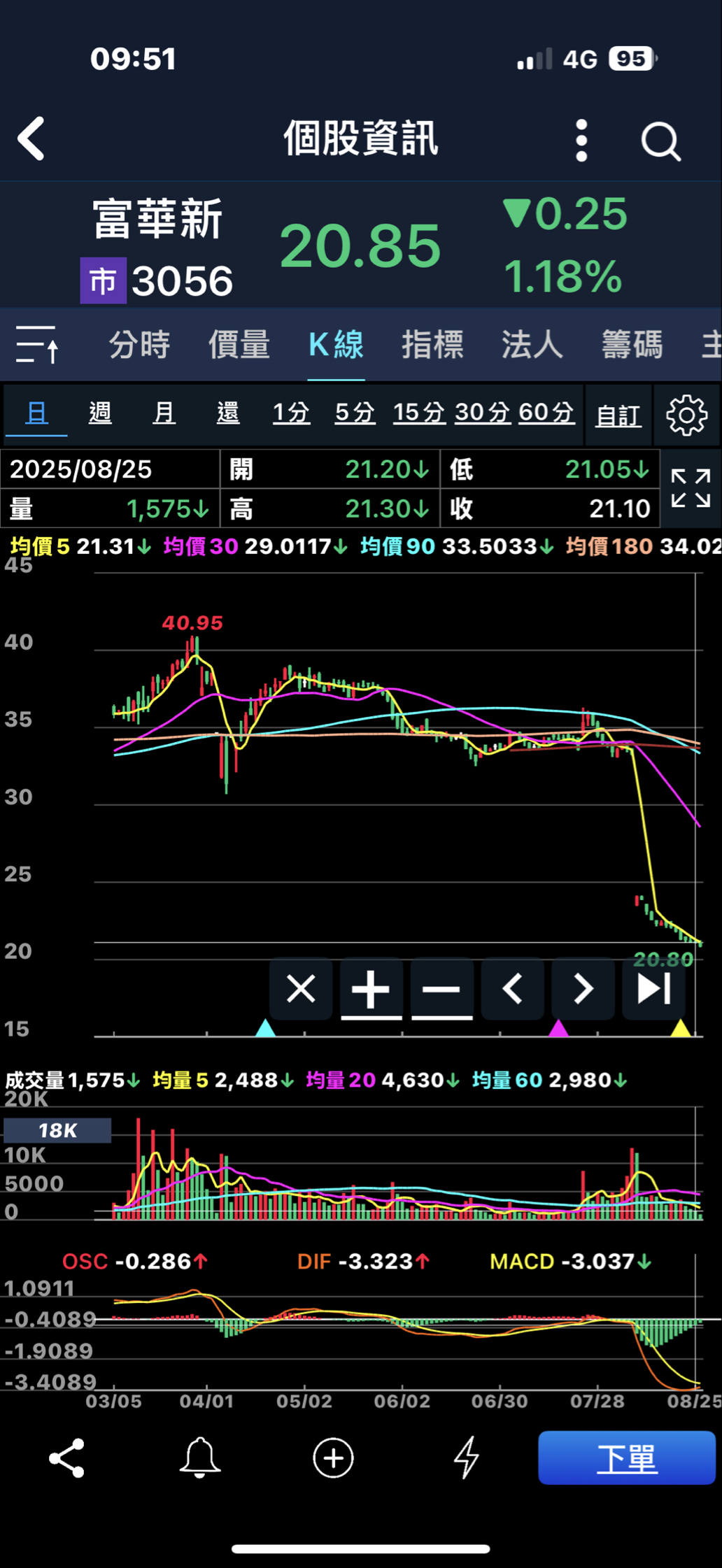Tap the 18K volume scale tag

click(57, 1130)
